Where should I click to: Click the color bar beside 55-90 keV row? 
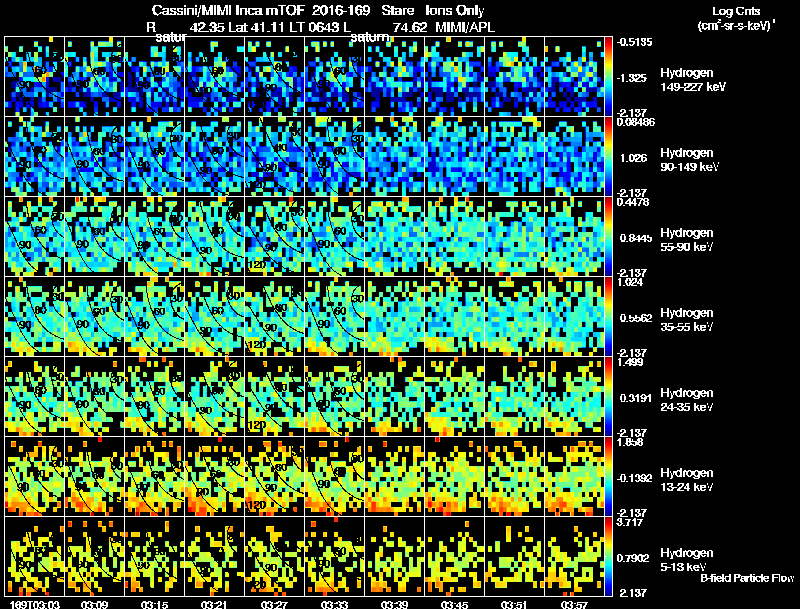coord(608,236)
